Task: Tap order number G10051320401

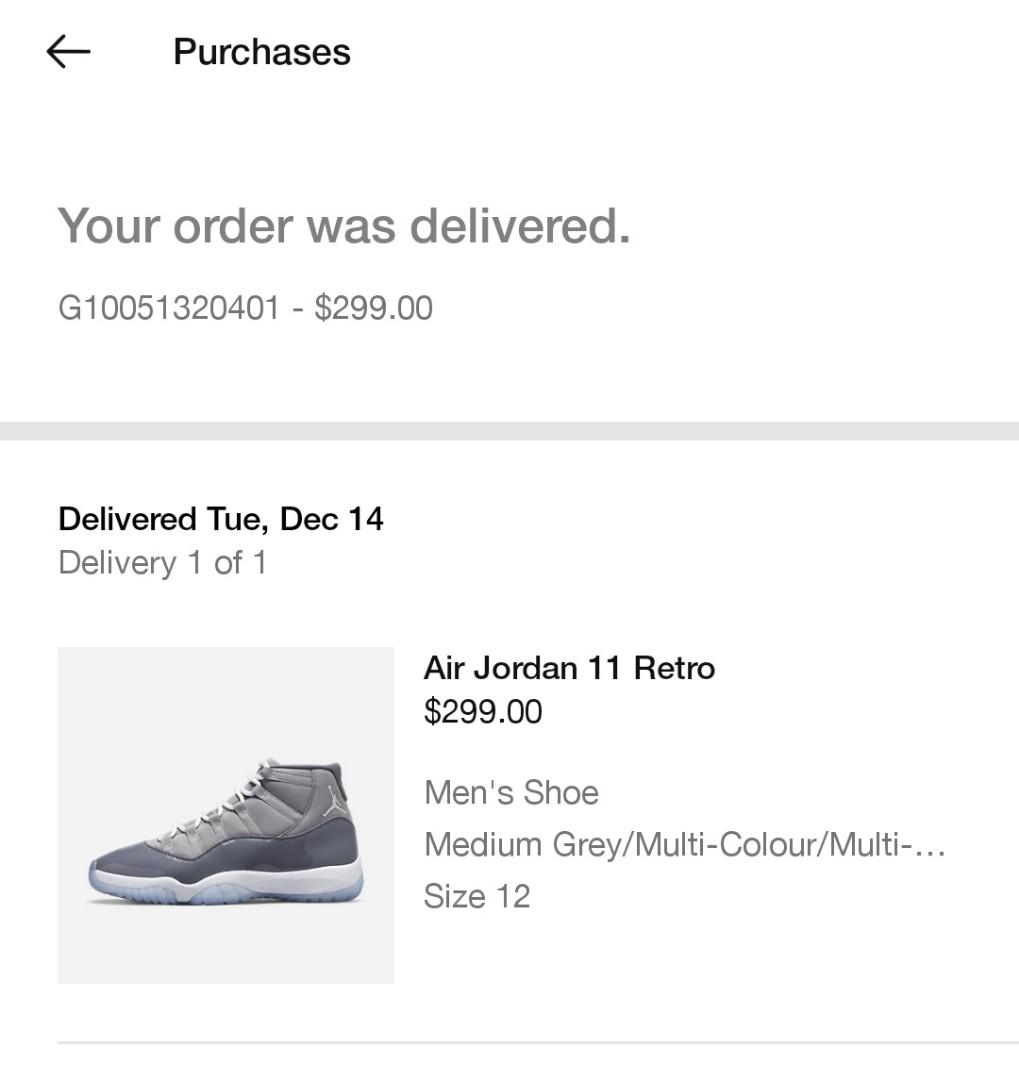Action: pos(169,307)
